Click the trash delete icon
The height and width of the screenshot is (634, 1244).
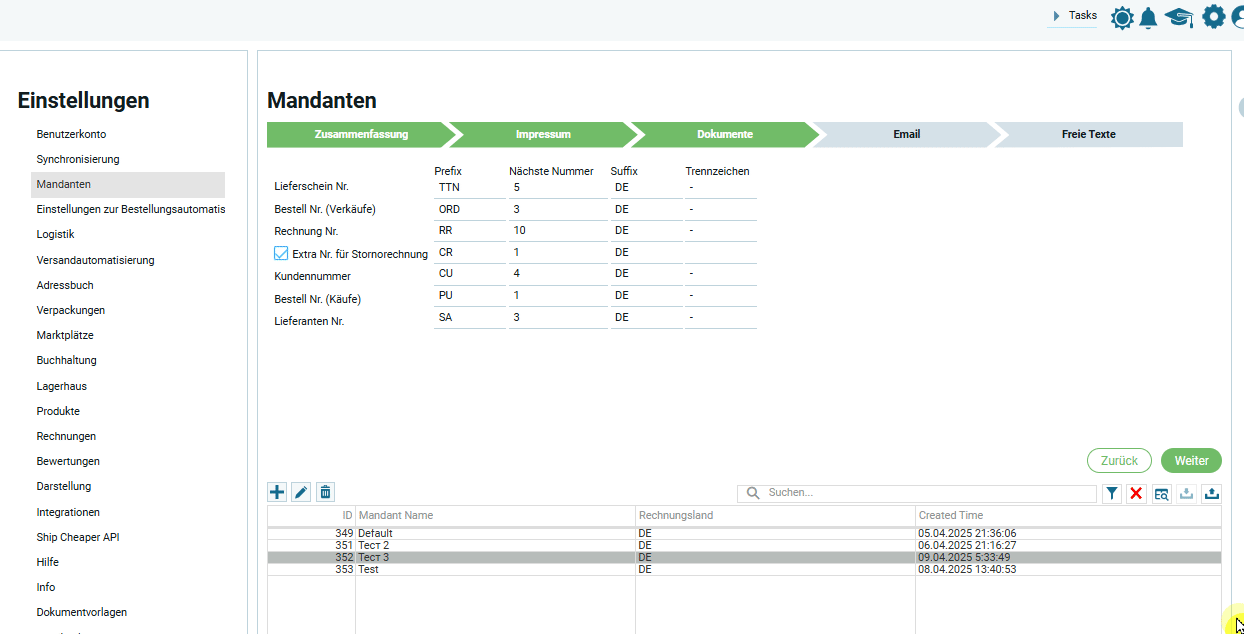click(325, 492)
